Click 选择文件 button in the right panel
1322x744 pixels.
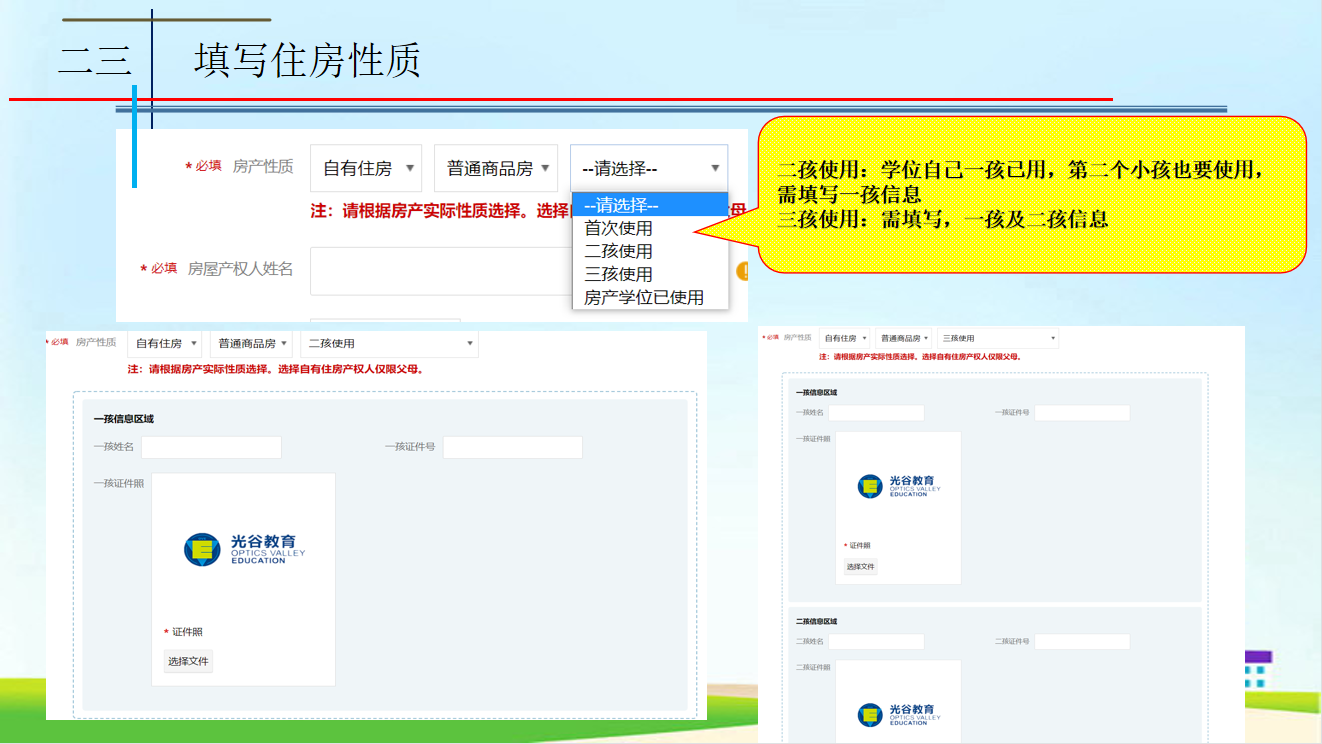pyautogui.click(x=860, y=566)
